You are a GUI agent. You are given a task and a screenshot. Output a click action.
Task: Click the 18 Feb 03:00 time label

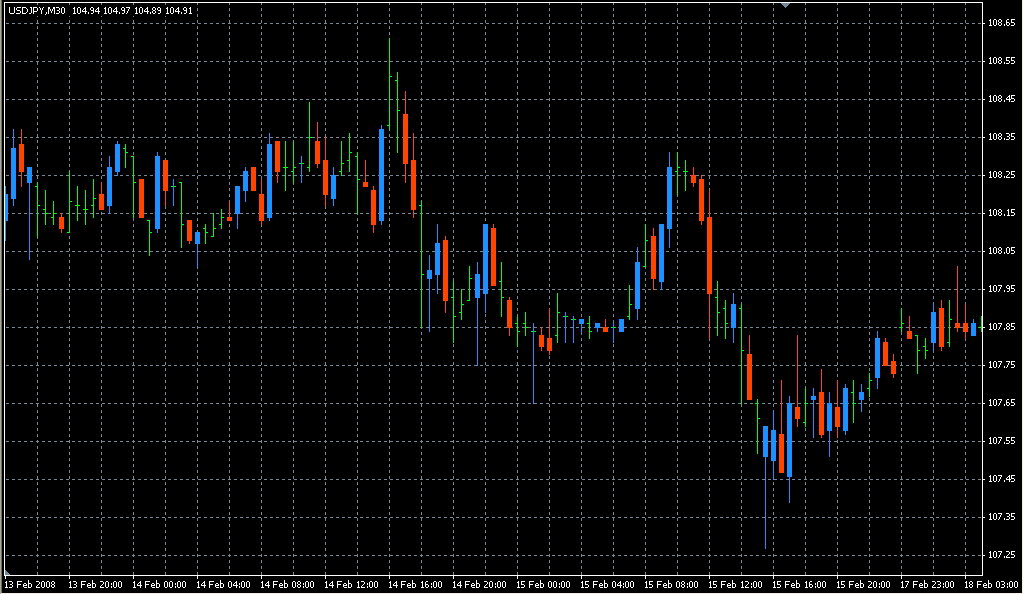click(x=991, y=584)
